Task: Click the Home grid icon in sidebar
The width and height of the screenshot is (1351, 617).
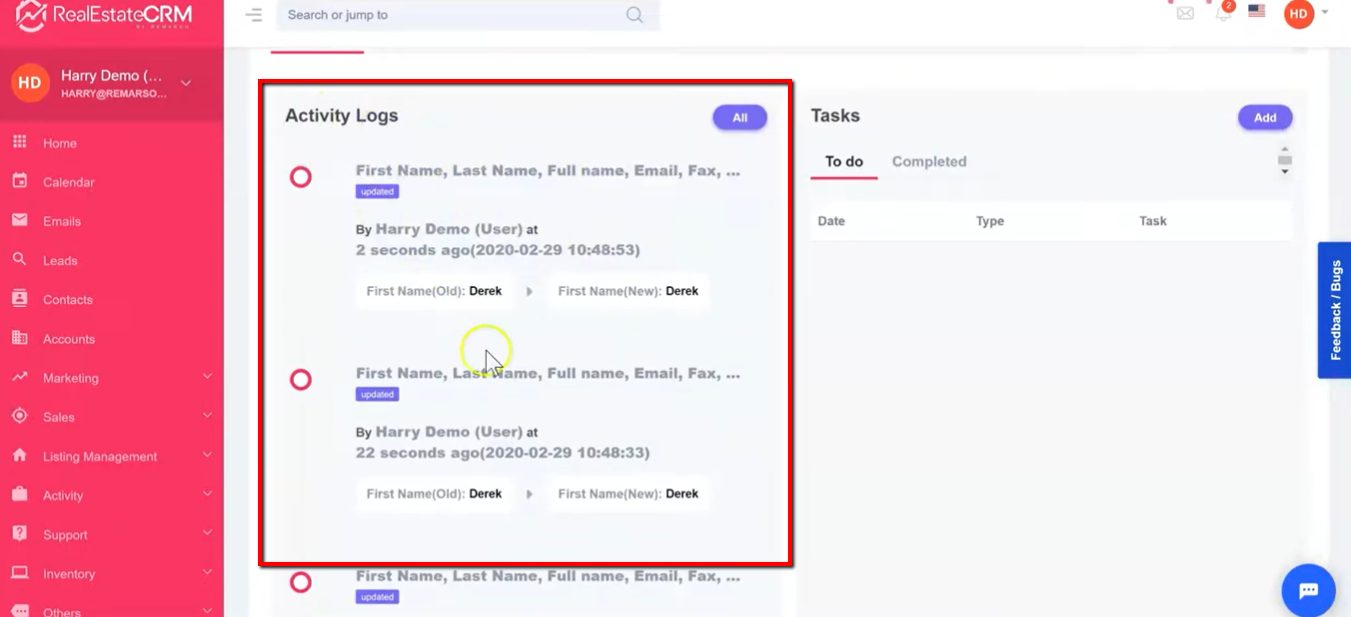Action: tap(19, 143)
